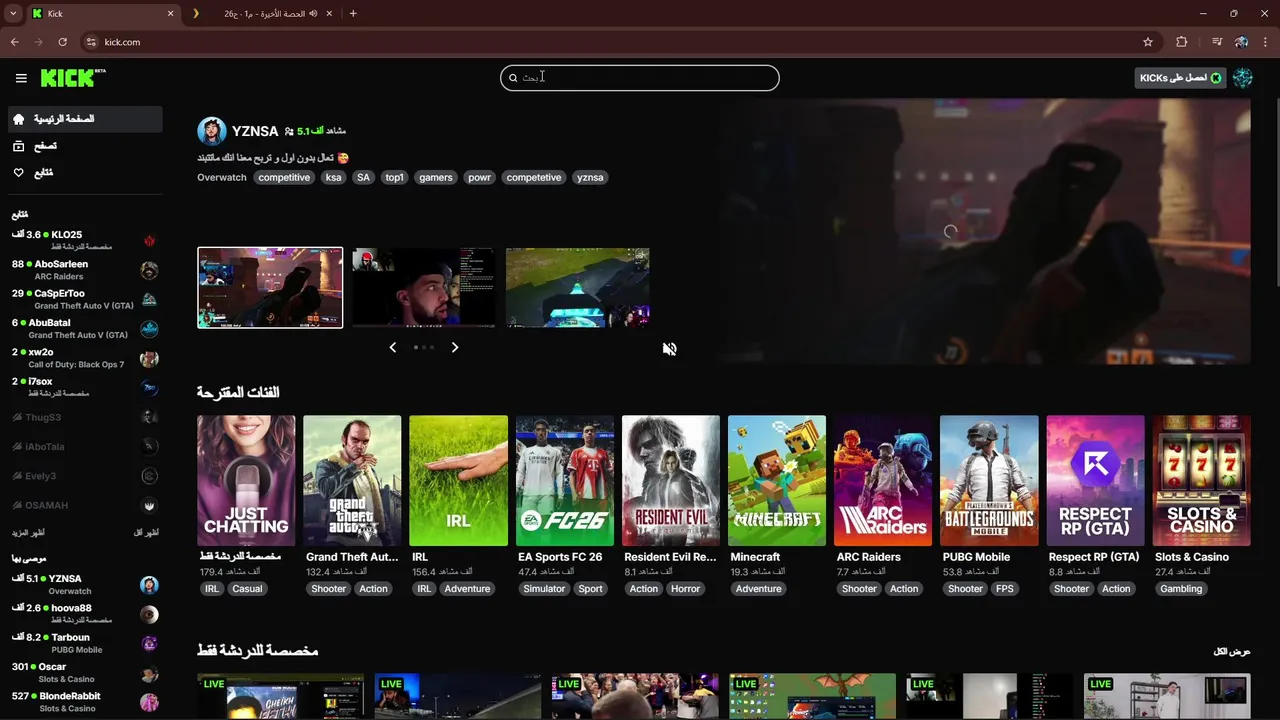
Task: Open offline channel iAboTala
Action: [85, 447]
